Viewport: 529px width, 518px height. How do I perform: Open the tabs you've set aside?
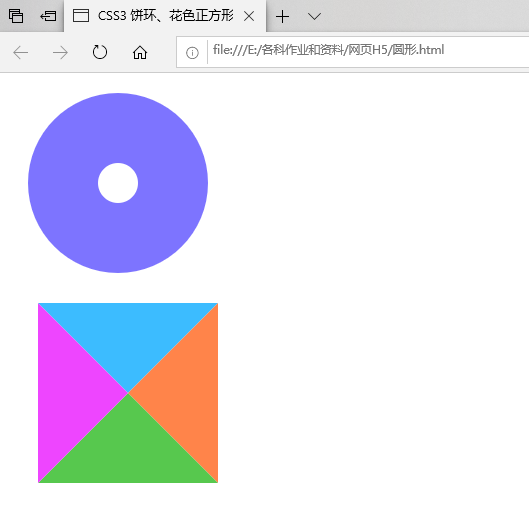(x=16, y=16)
